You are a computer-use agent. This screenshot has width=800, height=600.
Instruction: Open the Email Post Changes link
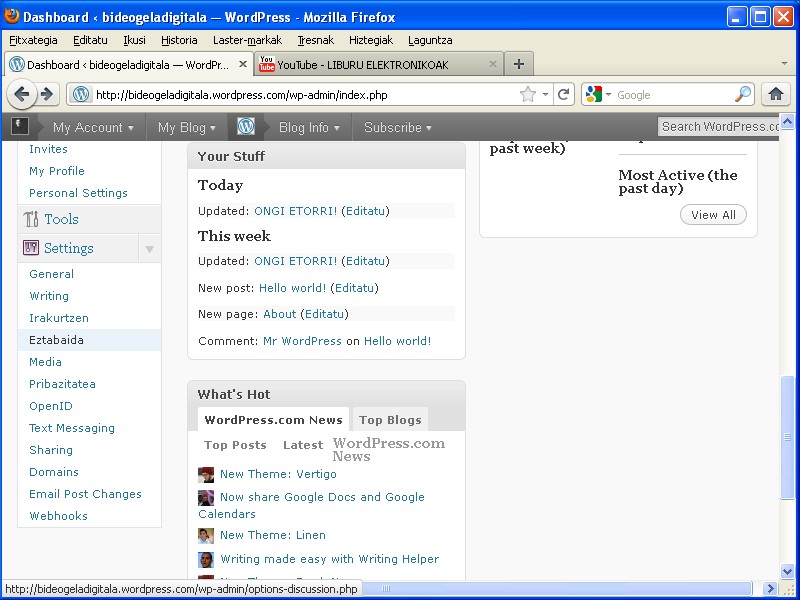coord(85,494)
